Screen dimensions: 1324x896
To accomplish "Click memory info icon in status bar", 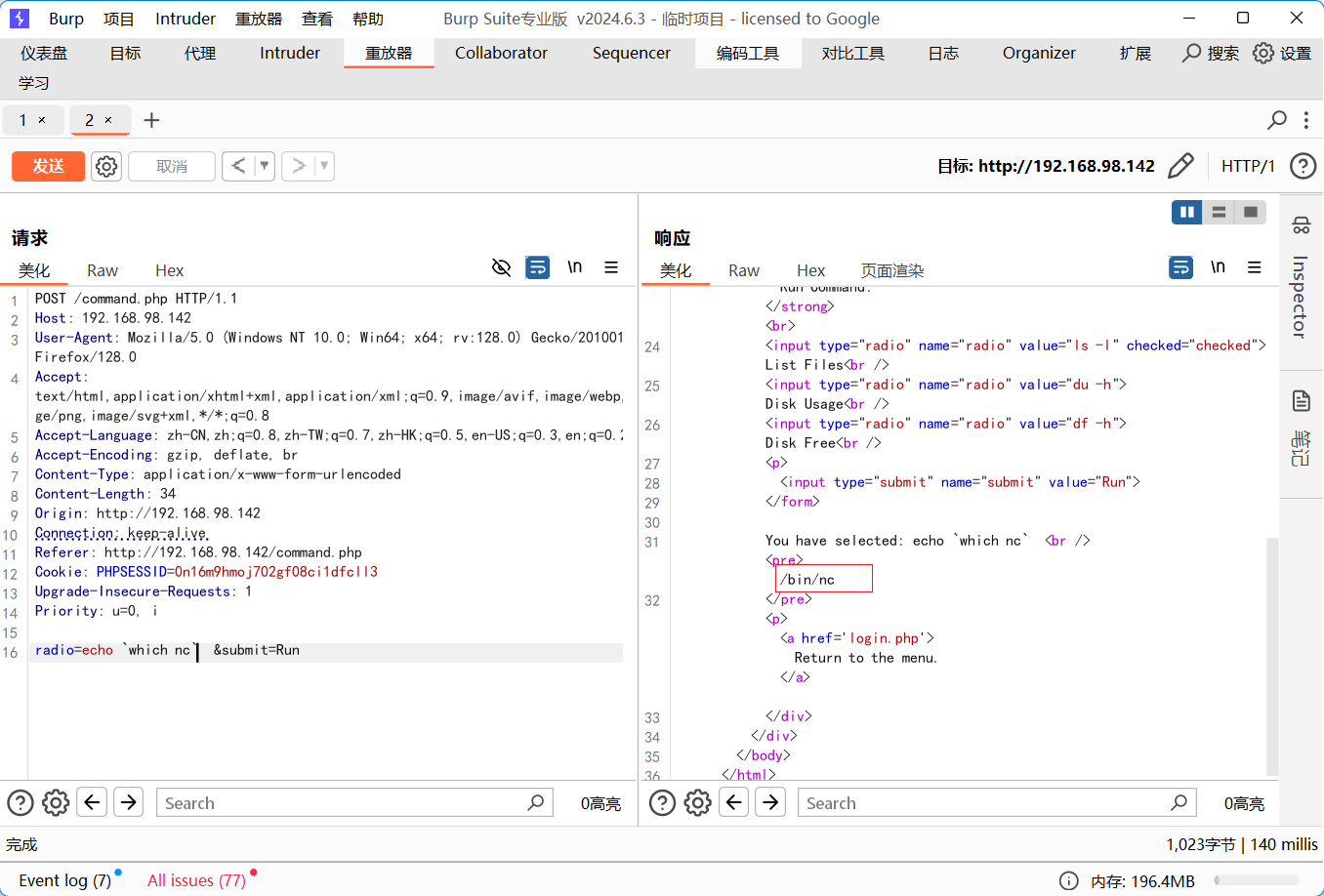I will click(1069, 880).
